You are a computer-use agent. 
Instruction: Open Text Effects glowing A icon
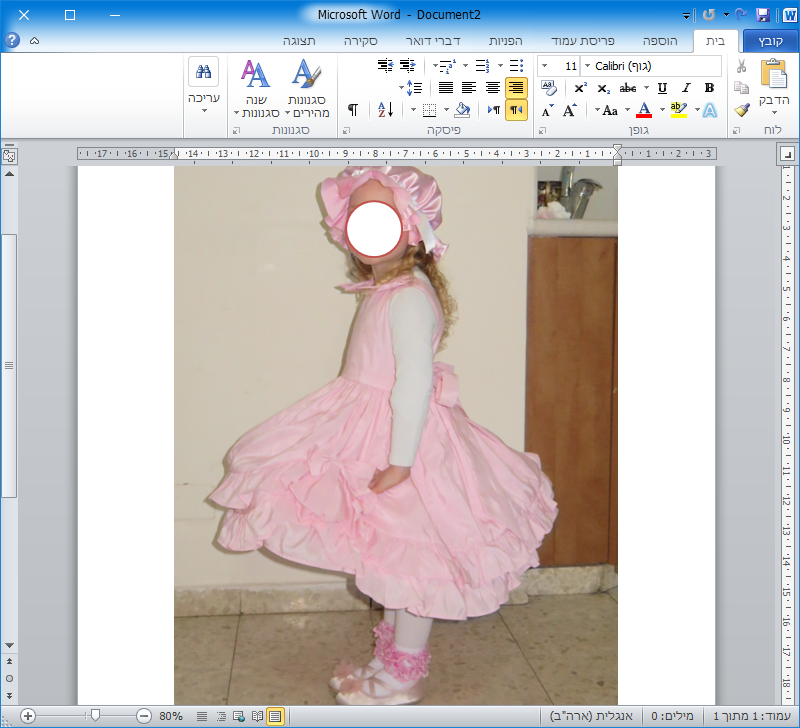click(x=710, y=110)
